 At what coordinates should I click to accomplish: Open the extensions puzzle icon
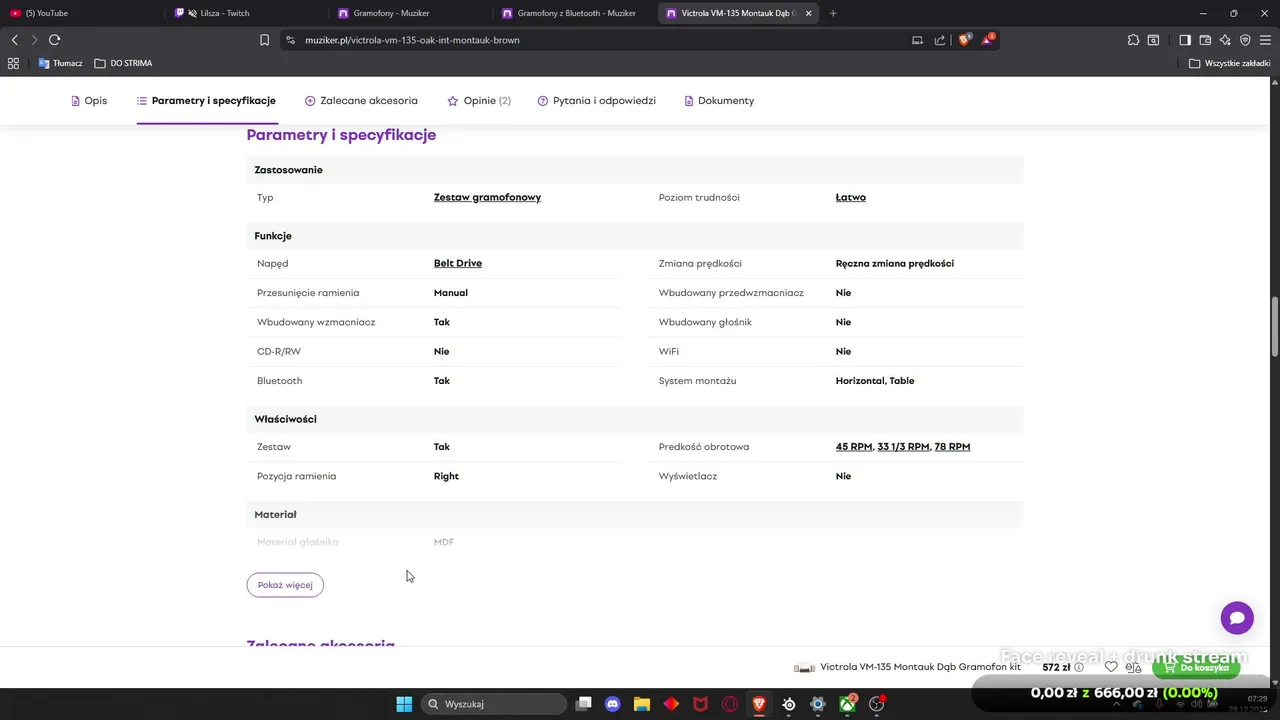click(x=1133, y=40)
